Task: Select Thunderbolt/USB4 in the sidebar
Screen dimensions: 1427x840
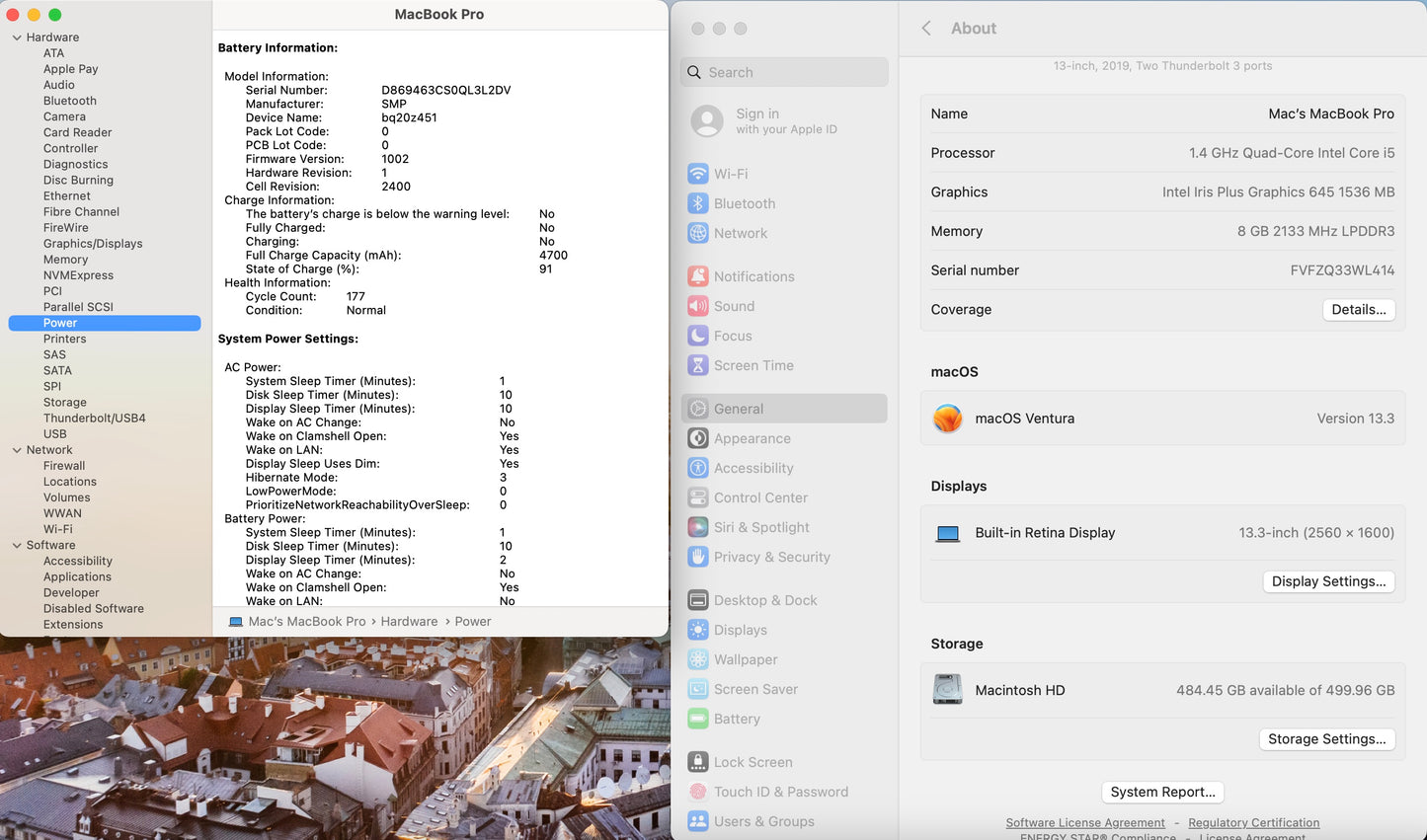Action: click(x=94, y=419)
